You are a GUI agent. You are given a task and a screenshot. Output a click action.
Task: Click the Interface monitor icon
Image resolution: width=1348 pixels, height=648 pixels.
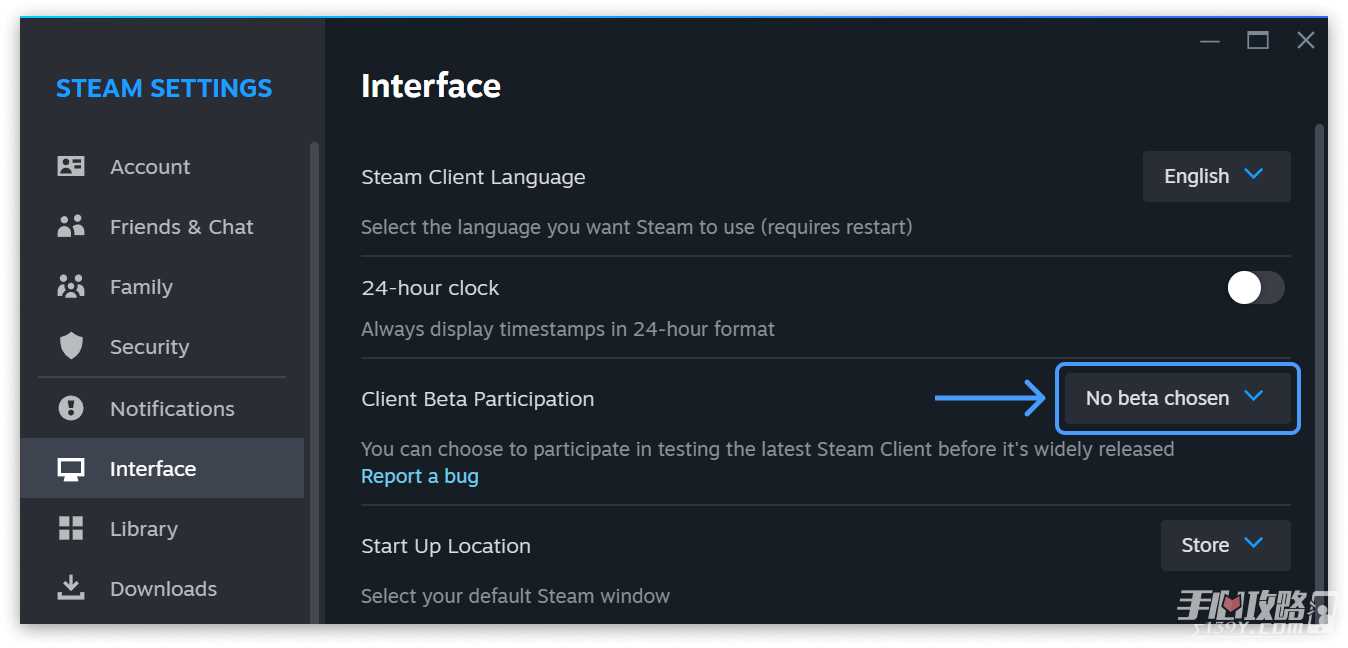pos(71,469)
